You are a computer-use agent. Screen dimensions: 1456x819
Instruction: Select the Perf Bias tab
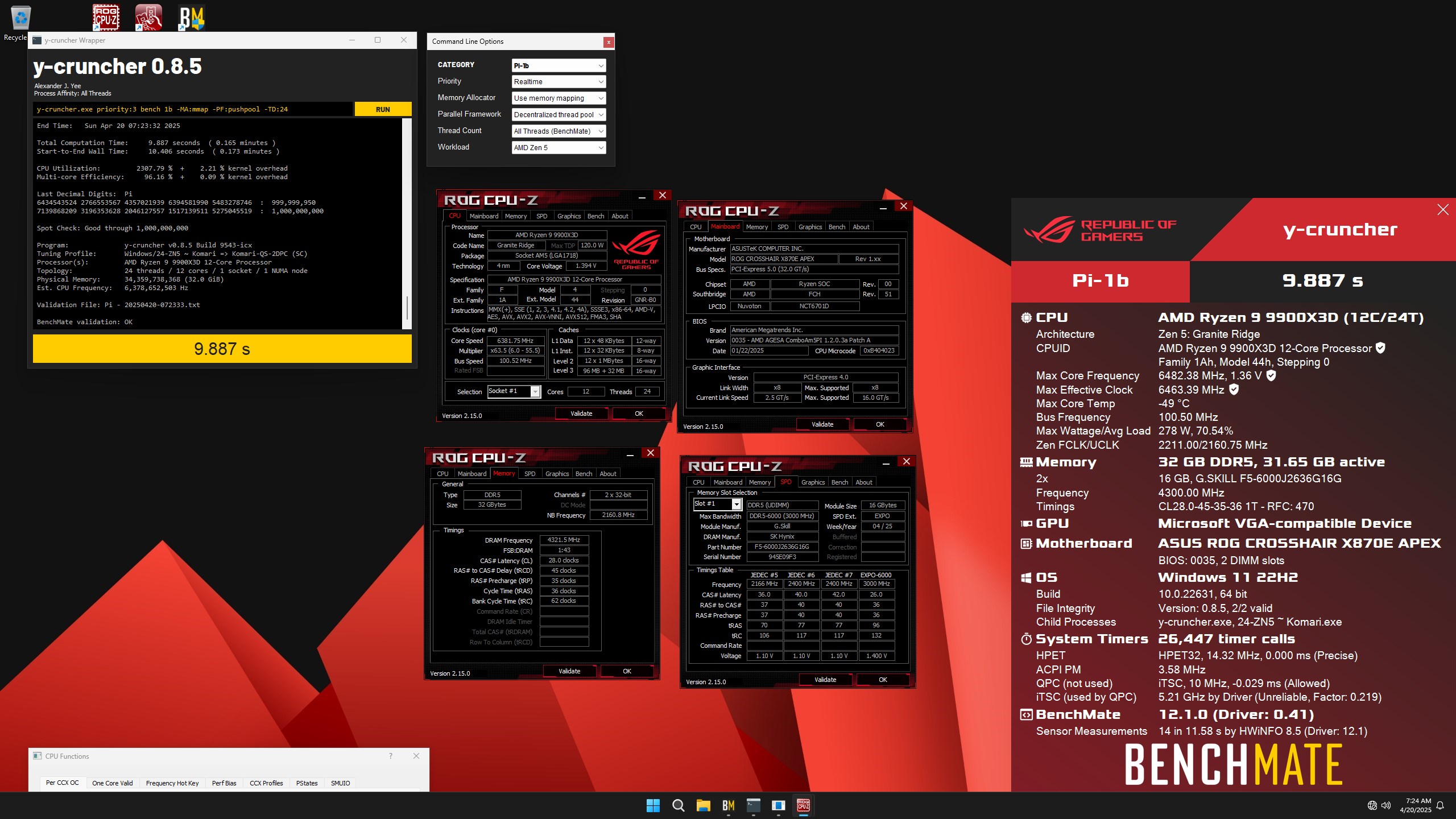click(224, 783)
